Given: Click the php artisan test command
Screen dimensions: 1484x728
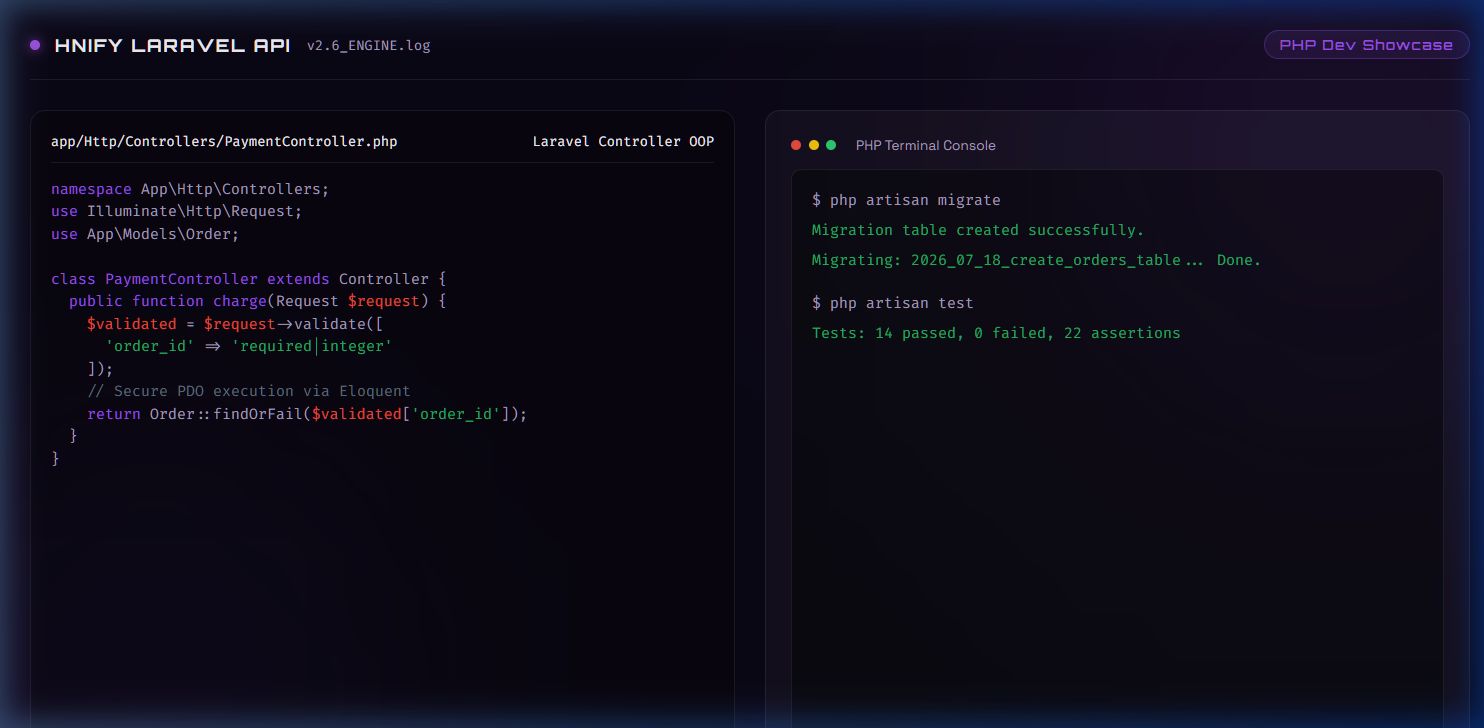Looking at the screenshot, I should point(893,303).
